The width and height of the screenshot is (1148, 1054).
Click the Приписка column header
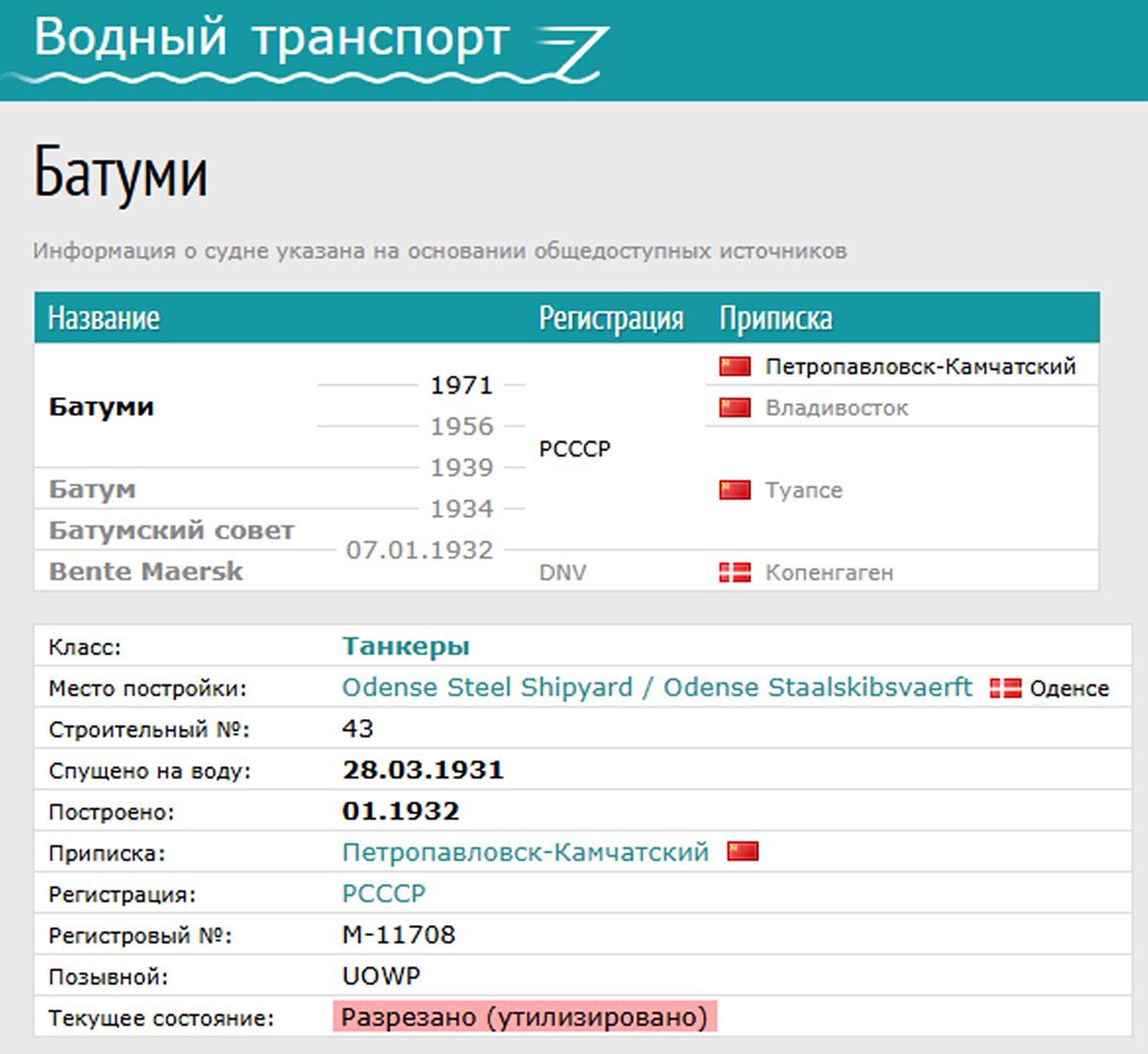pyautogui.click(x=776, y=318)
